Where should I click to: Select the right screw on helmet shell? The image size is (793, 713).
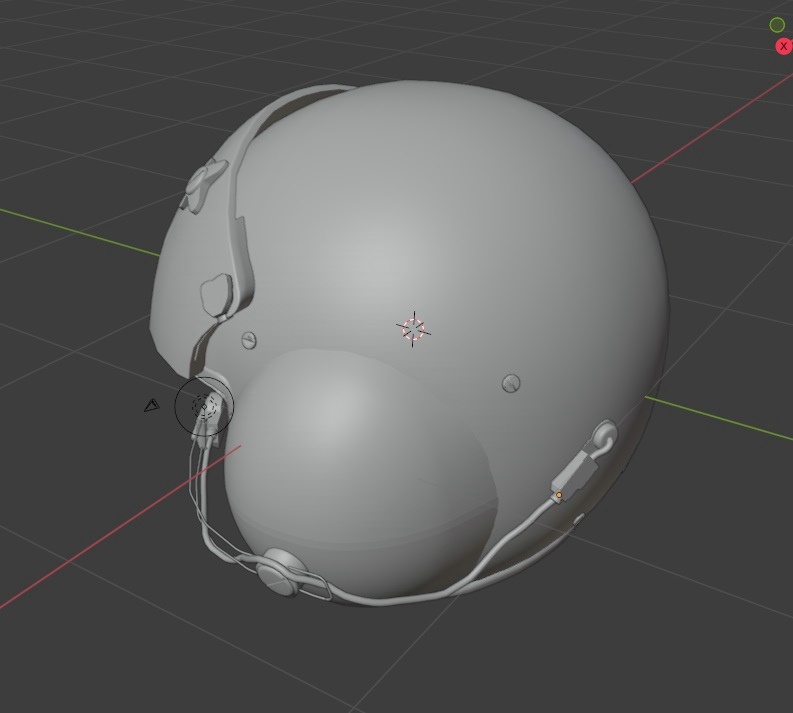pyautogui.click(x=511, y=382)
